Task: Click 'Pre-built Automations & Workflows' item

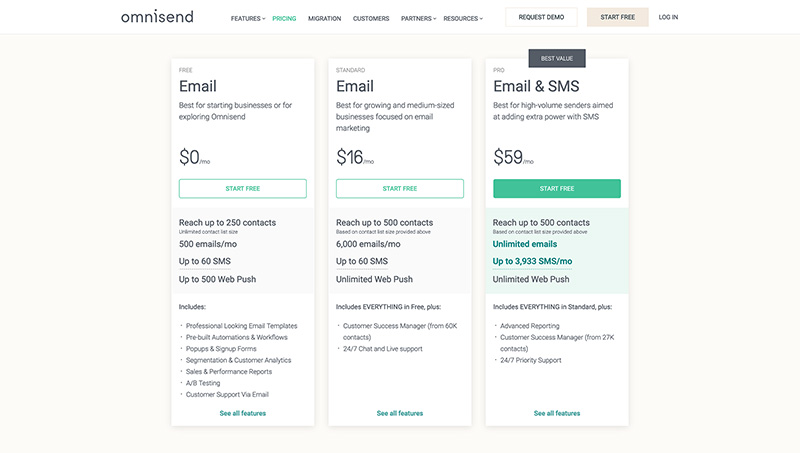Action: point(237,337)
